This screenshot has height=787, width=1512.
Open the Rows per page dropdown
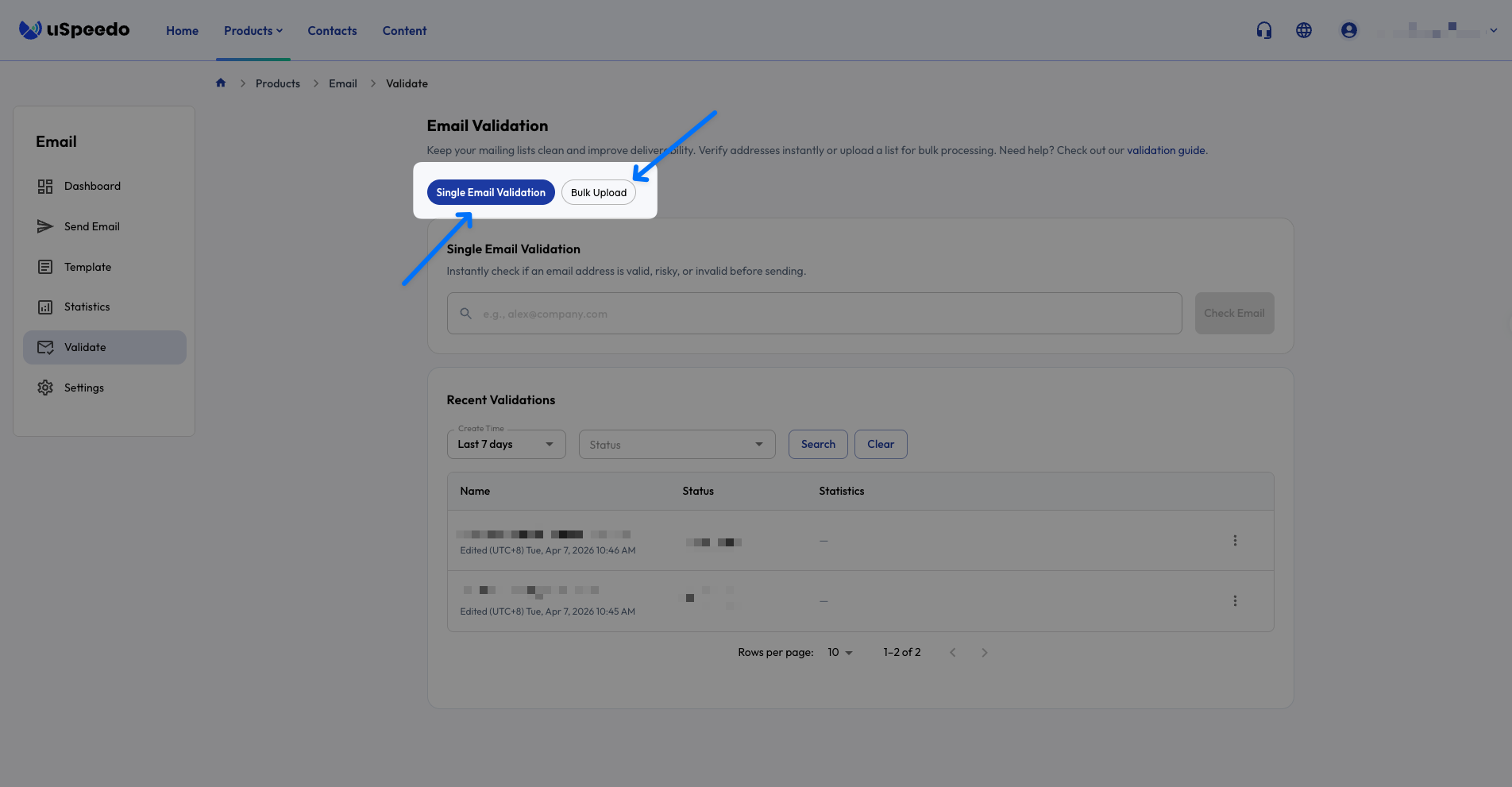[839, 652]
